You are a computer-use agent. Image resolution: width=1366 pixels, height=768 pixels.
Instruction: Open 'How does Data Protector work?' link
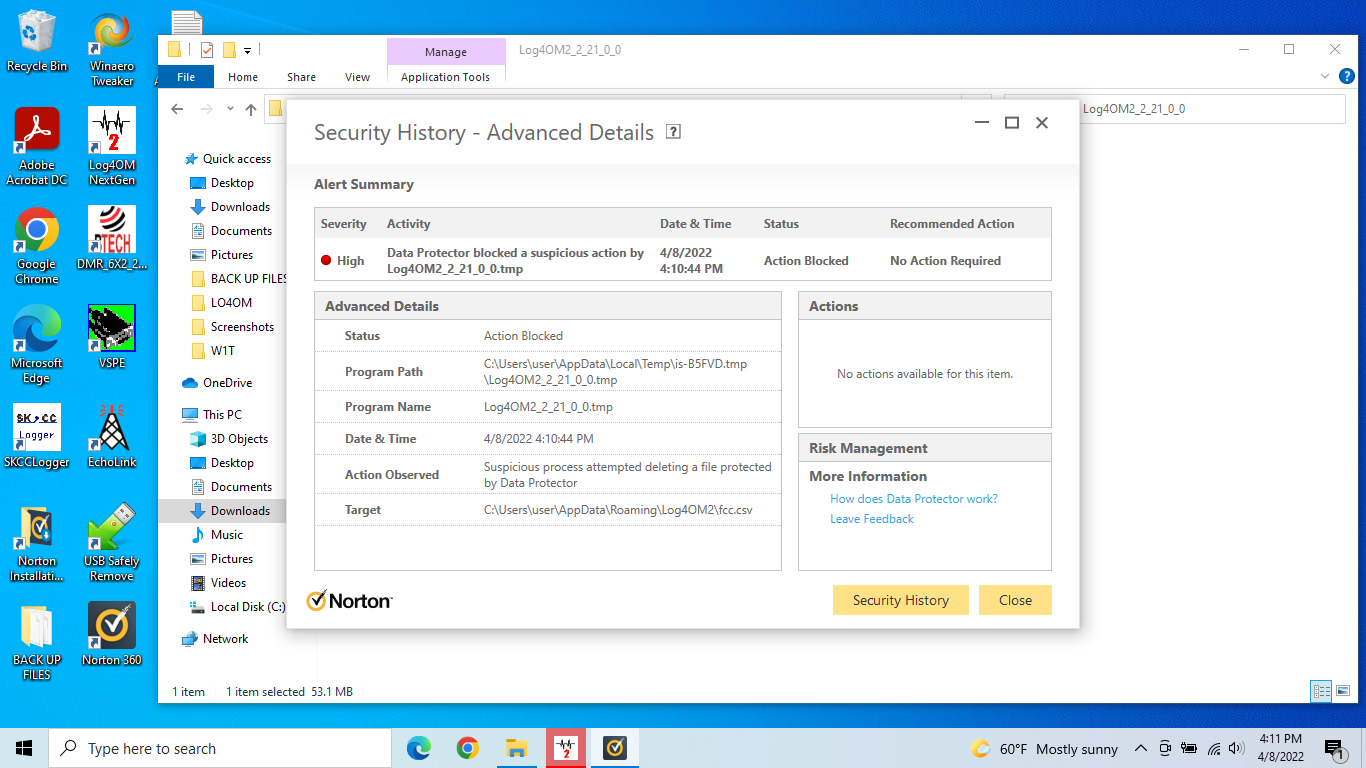[x=914, y=499]
